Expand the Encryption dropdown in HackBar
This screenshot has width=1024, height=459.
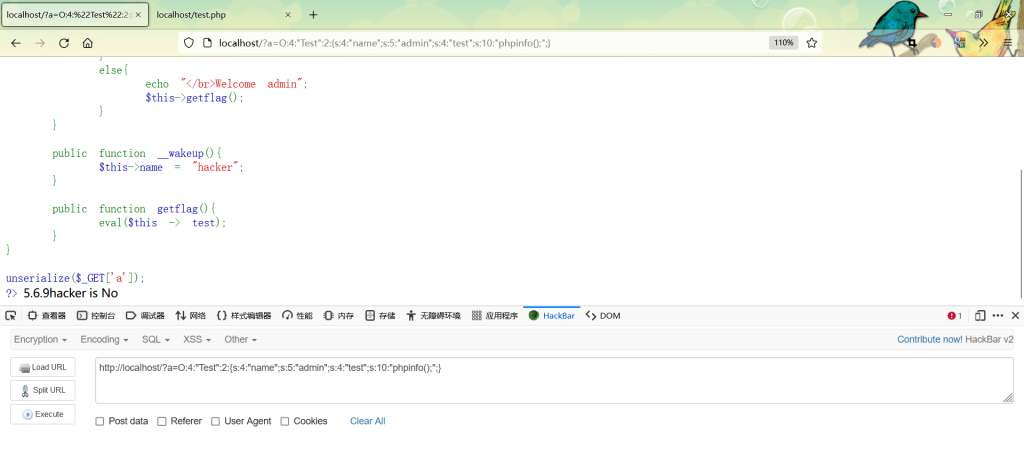[41, 340]
